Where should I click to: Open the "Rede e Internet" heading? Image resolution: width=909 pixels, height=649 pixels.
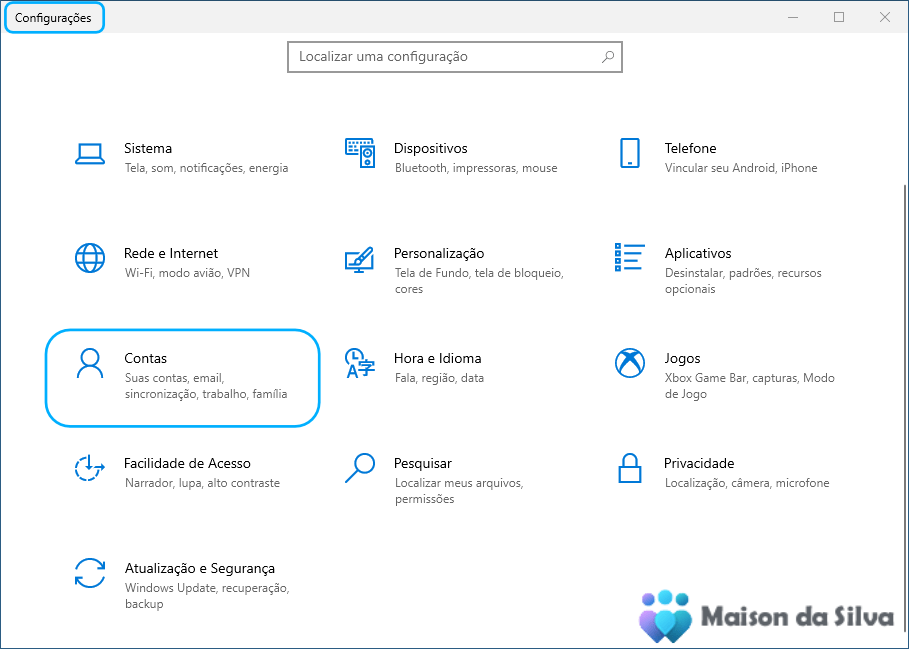[171, 253]
